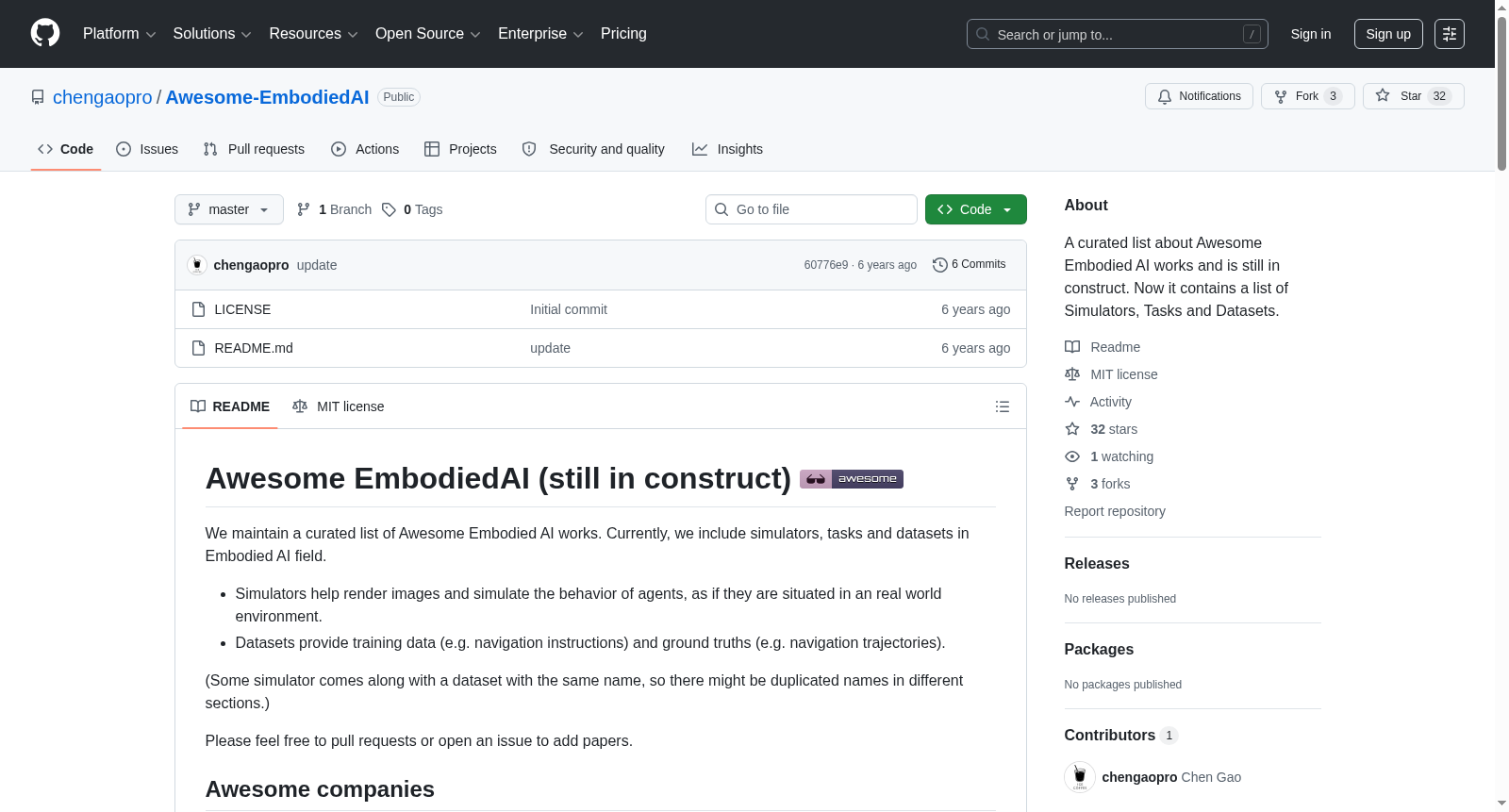Open the commit history clock icon
Viewport: 1509px width, 812px height.
coord(939,265)
